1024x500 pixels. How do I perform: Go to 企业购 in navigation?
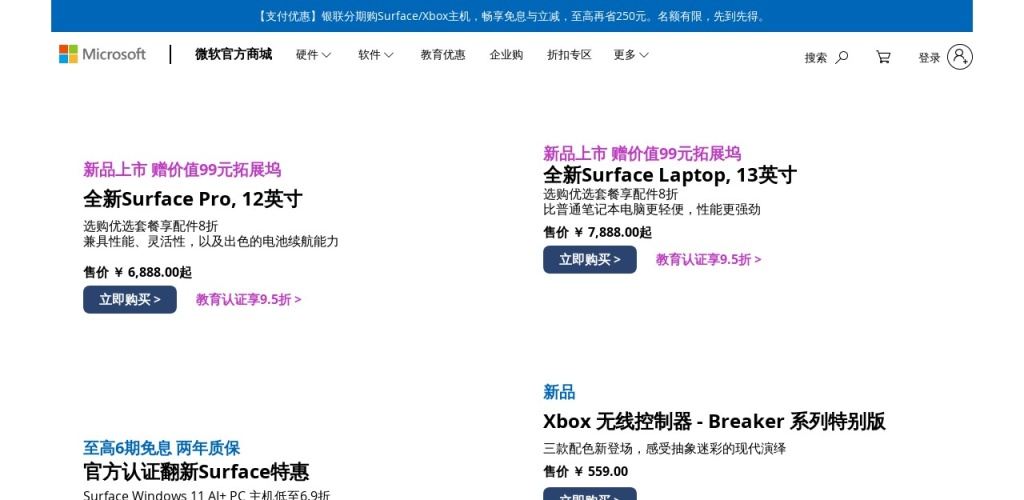coord(506,55)
